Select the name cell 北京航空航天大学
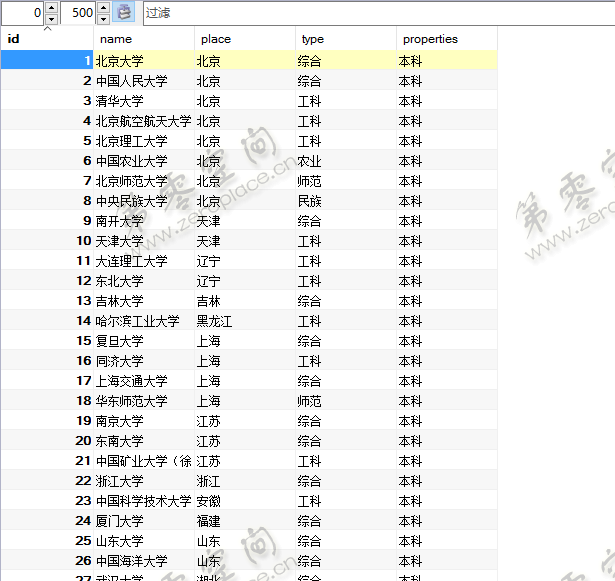The image size is (615, 581). tap(144, 121)
